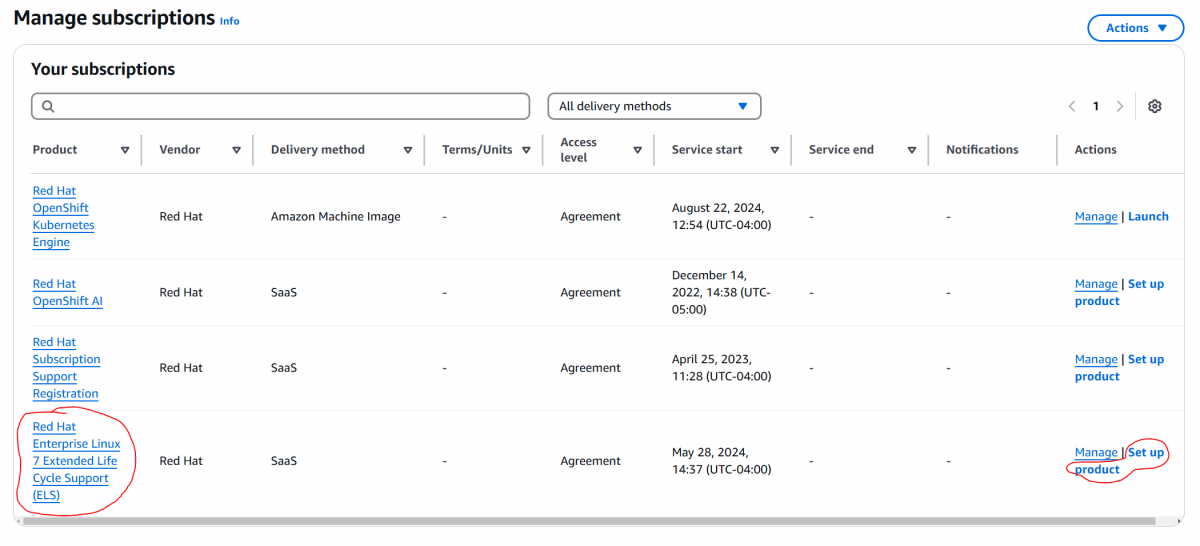Manage the OpenShift AI subscription

pos(1096,284)
